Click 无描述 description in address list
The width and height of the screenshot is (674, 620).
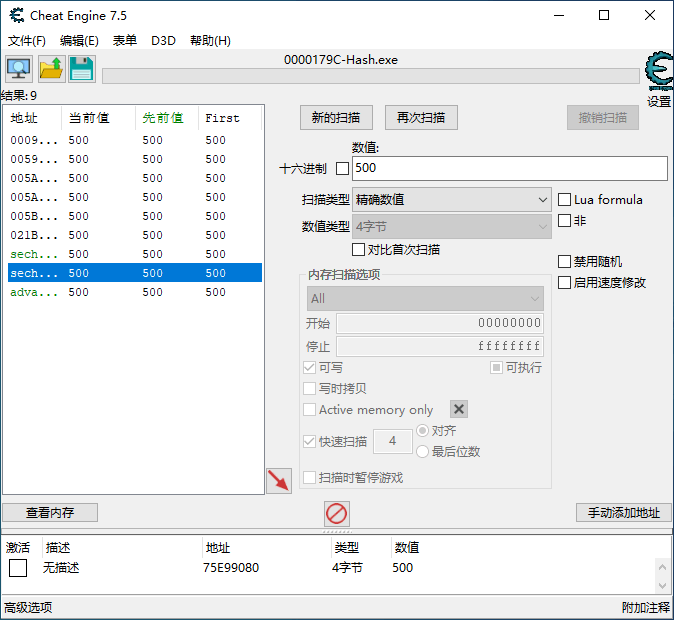click(61, 568)
